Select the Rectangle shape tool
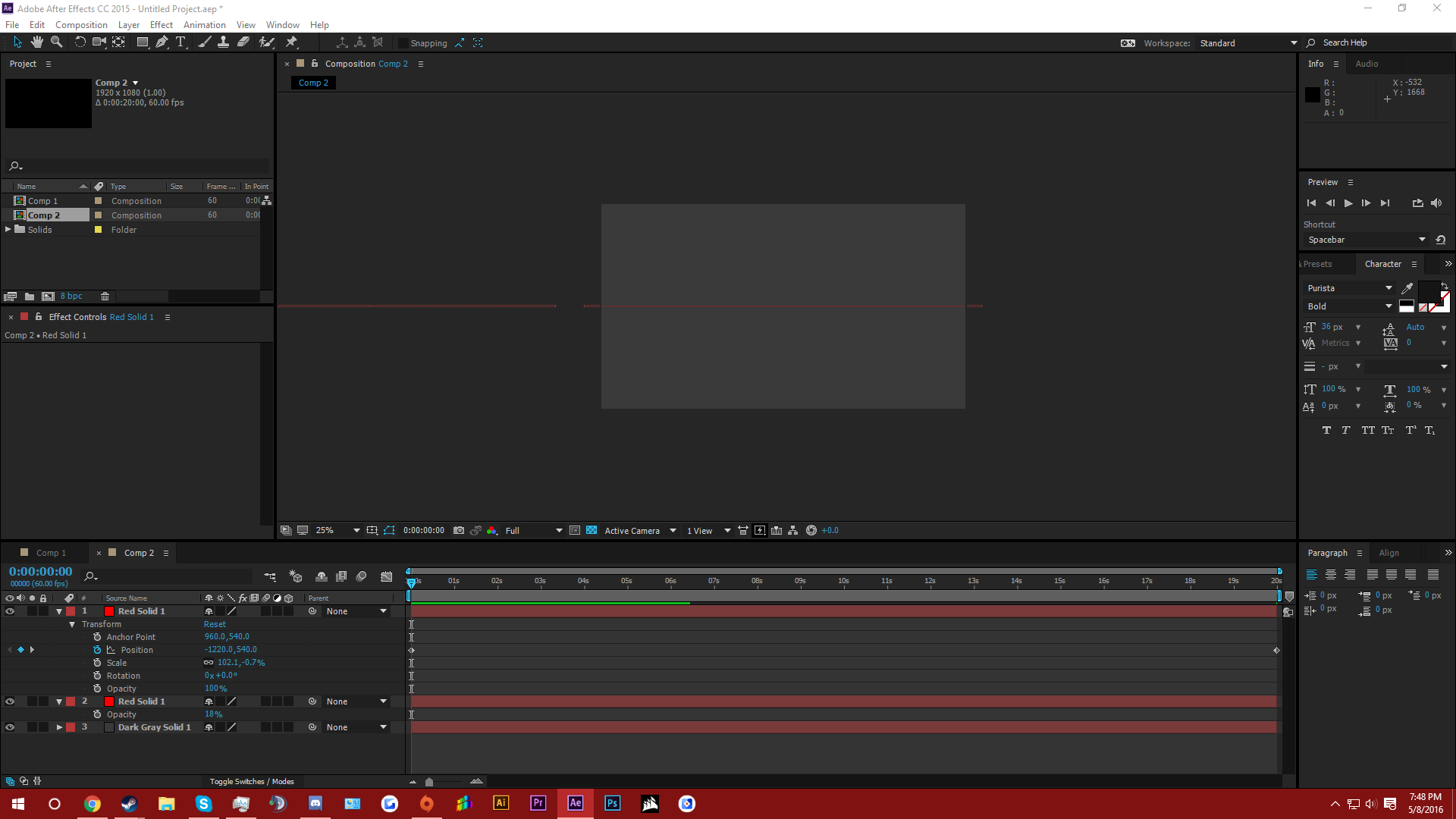 click(x=142, y=42)
